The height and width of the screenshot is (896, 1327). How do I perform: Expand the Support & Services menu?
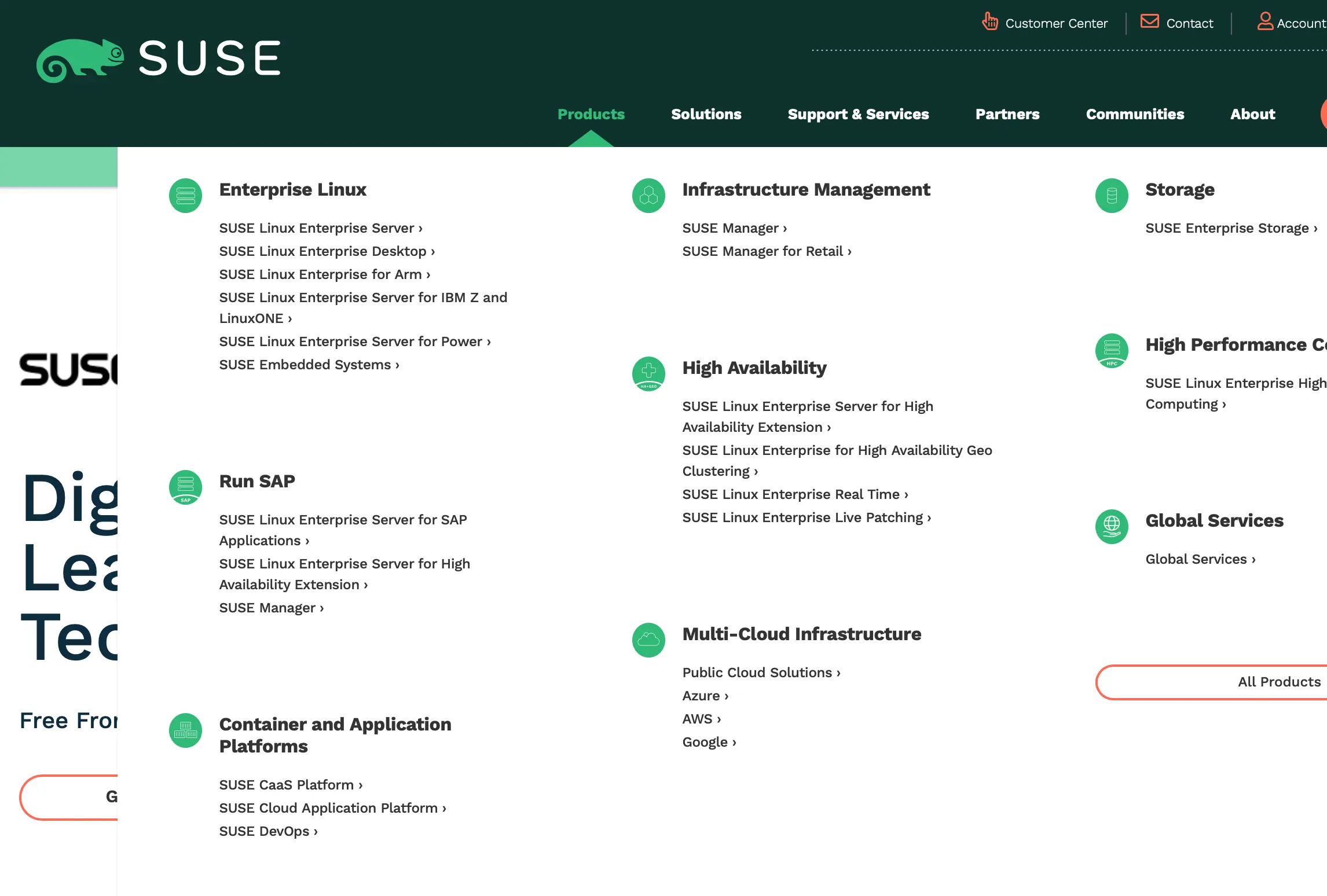[x=858, y=114]
